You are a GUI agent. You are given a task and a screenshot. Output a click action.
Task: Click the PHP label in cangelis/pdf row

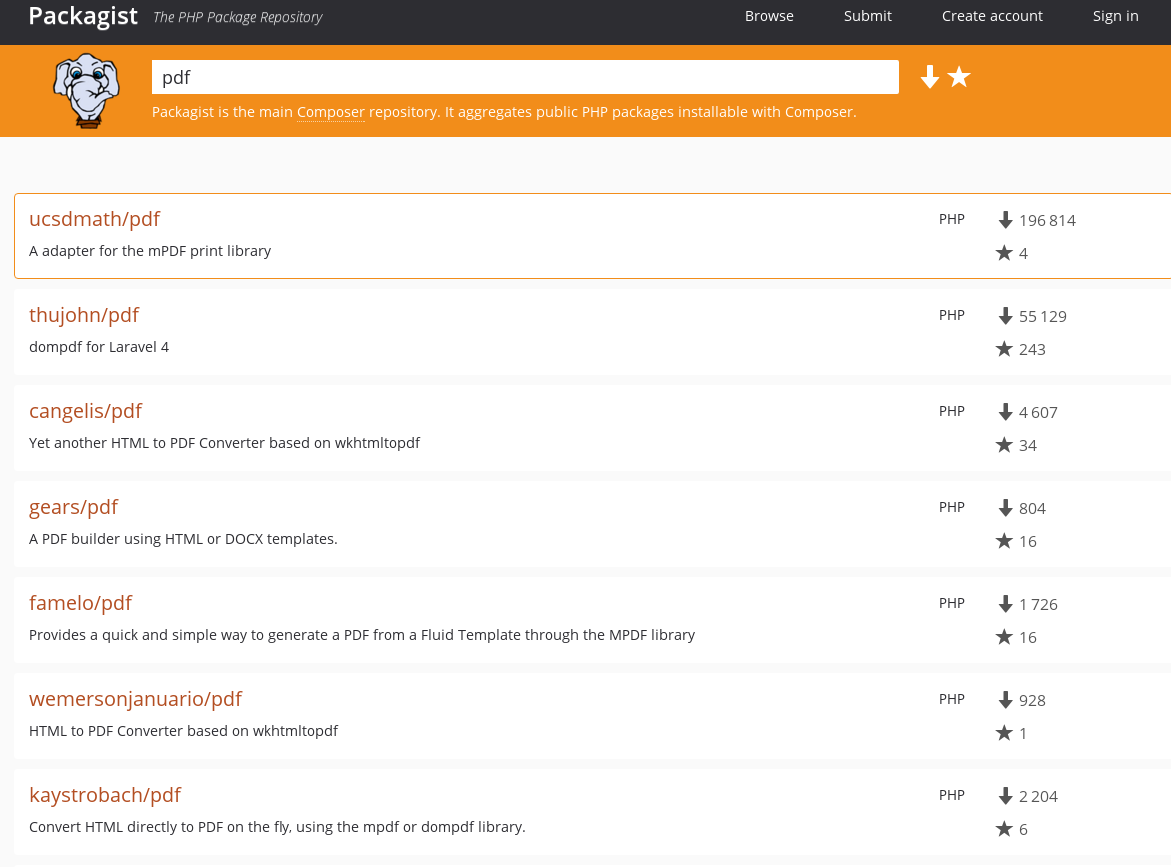point(951,411)
